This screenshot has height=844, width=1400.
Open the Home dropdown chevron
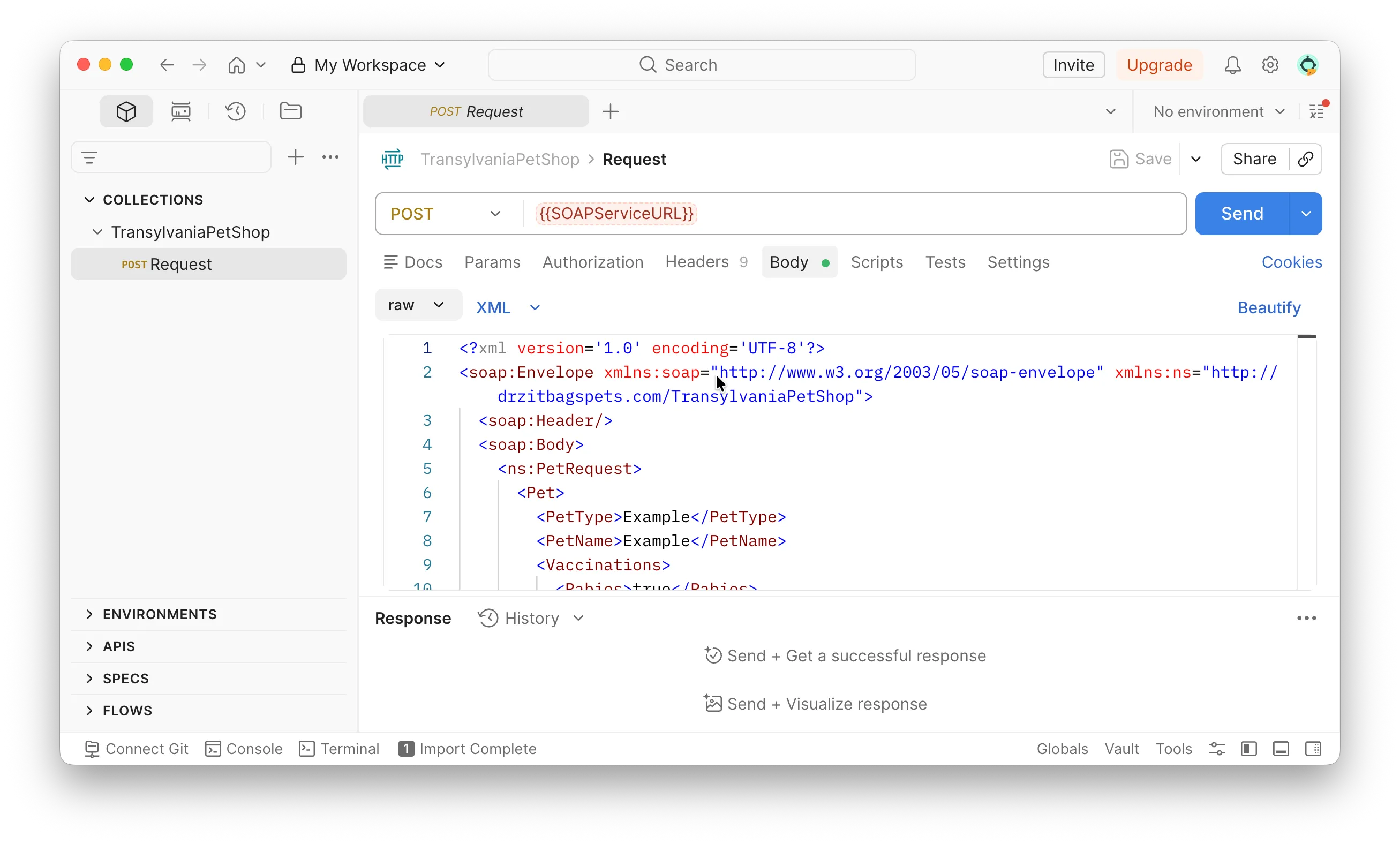pyautogui.click(x=261, y=65)
